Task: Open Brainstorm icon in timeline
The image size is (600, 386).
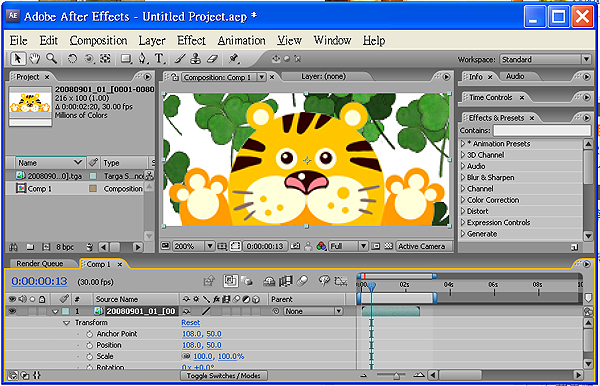Action: pyautogui.click(x=324, y=281)
